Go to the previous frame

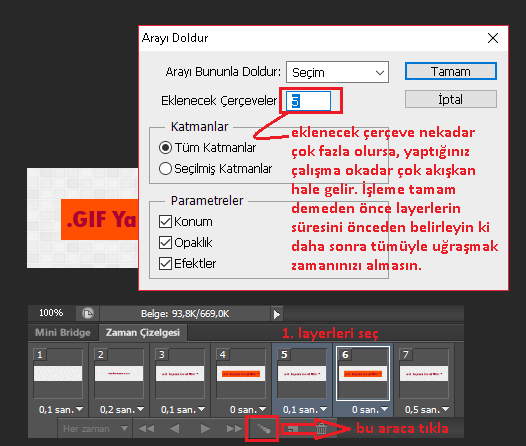click(174, 429)
